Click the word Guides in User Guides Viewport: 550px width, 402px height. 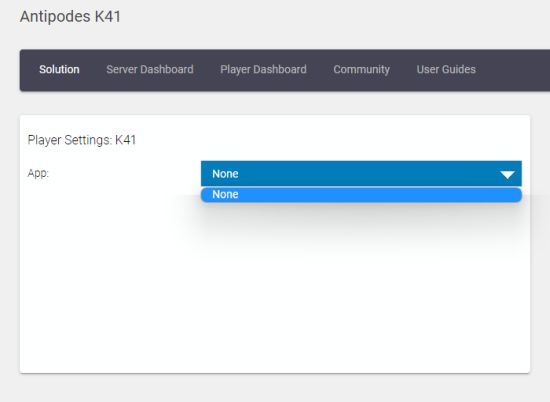[x=458, y=69]
